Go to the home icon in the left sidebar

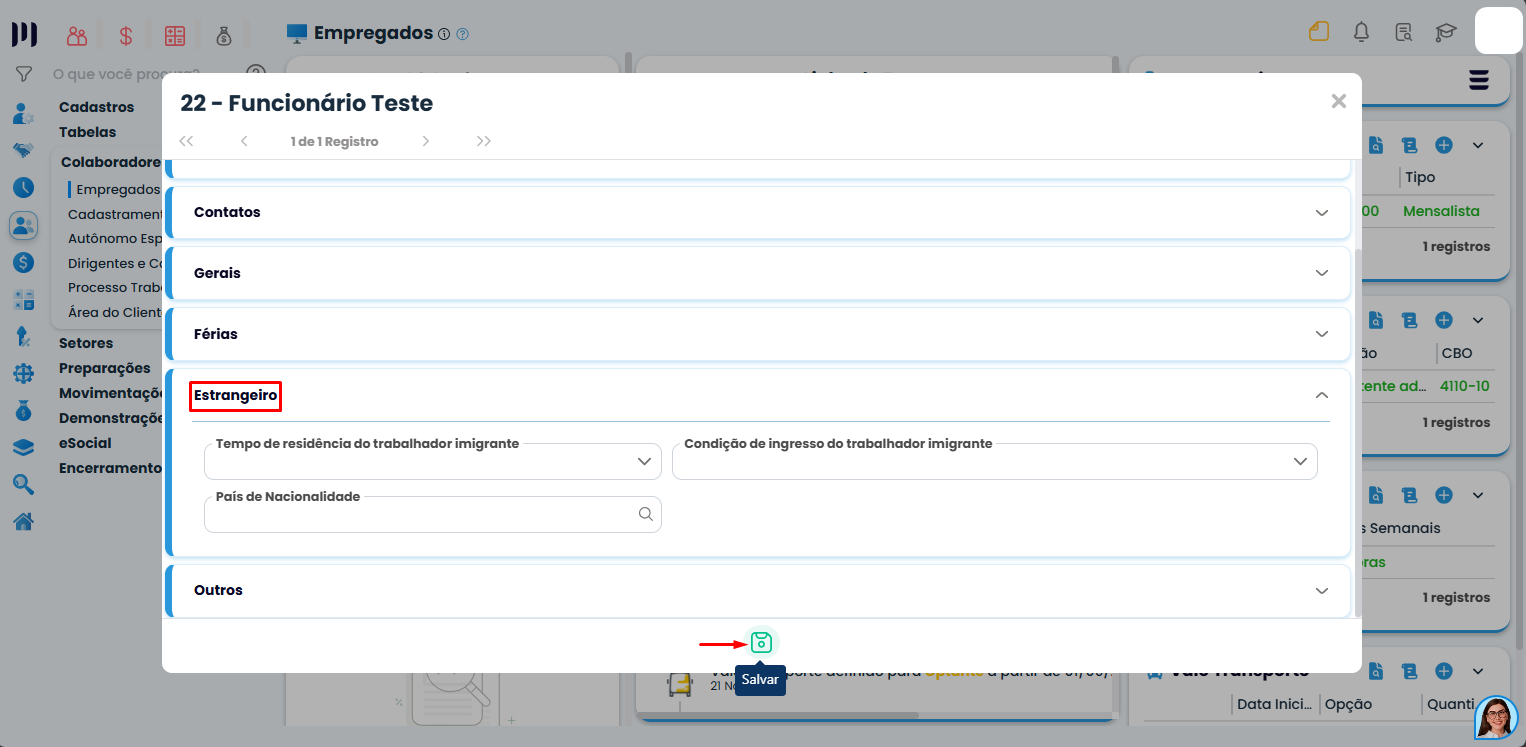(x=23, y=521)
